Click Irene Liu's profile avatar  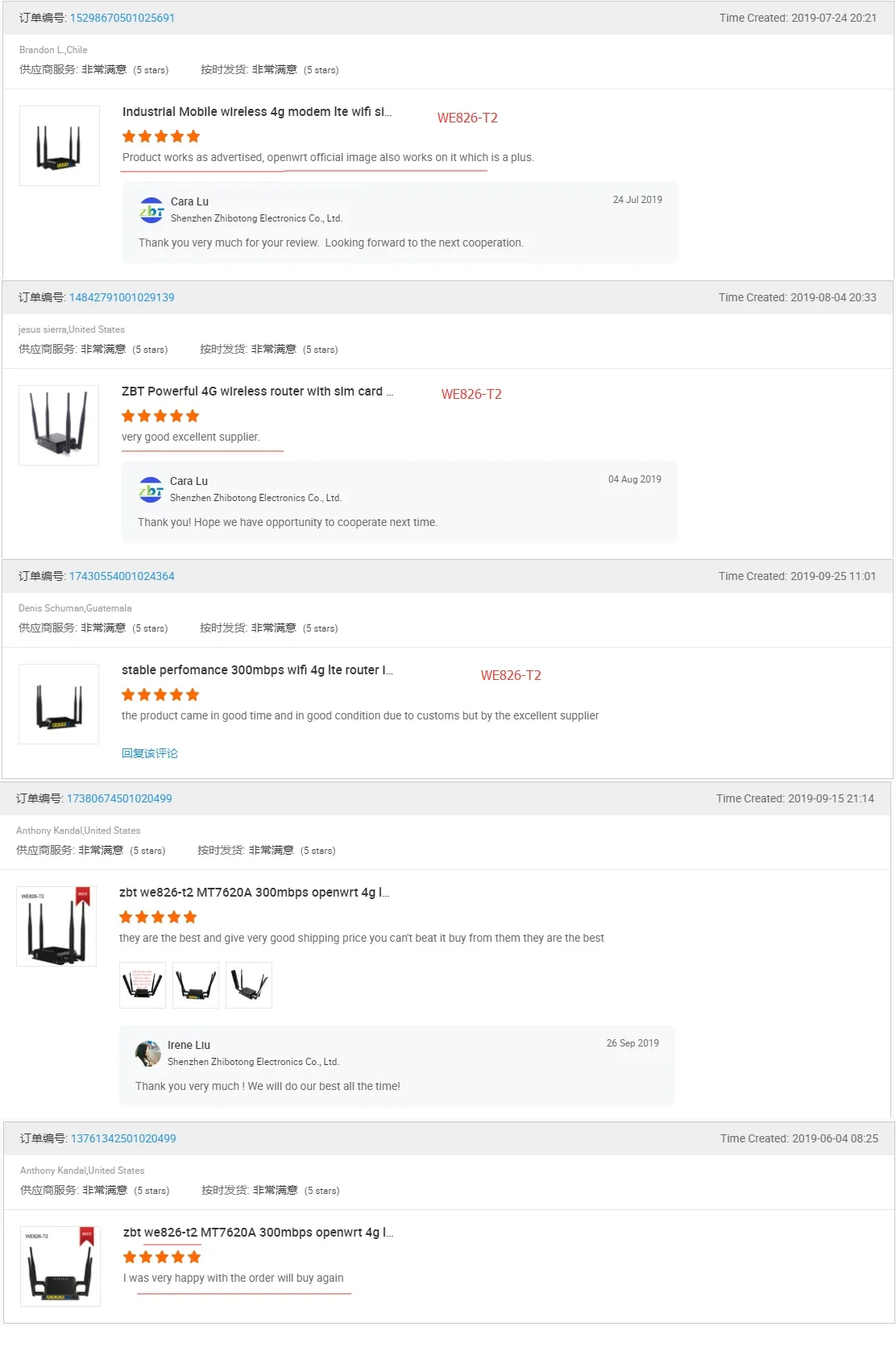pyautogui.click(x=148, y=1053)
